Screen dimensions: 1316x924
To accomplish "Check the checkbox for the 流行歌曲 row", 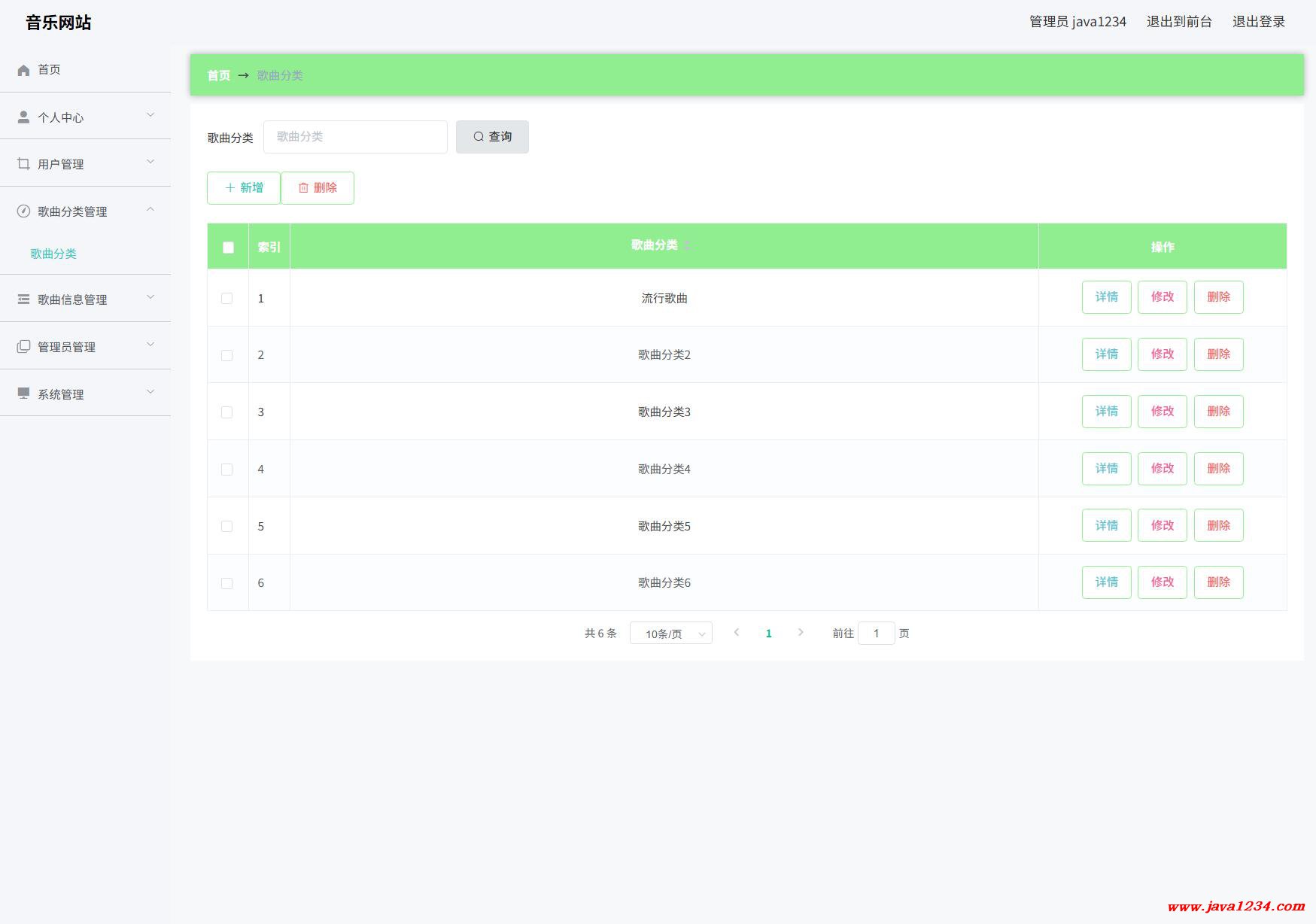I will [226, 299].
